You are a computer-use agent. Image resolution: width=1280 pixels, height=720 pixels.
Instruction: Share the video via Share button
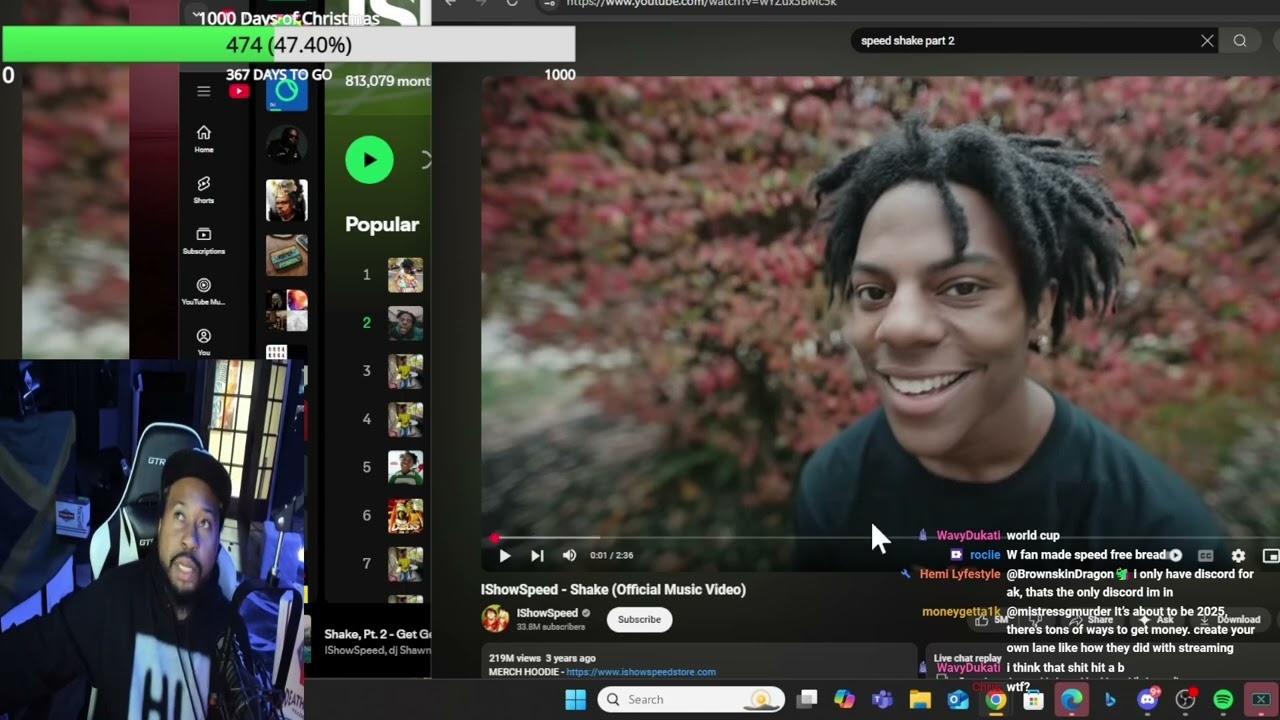(x=1092, y=620)
